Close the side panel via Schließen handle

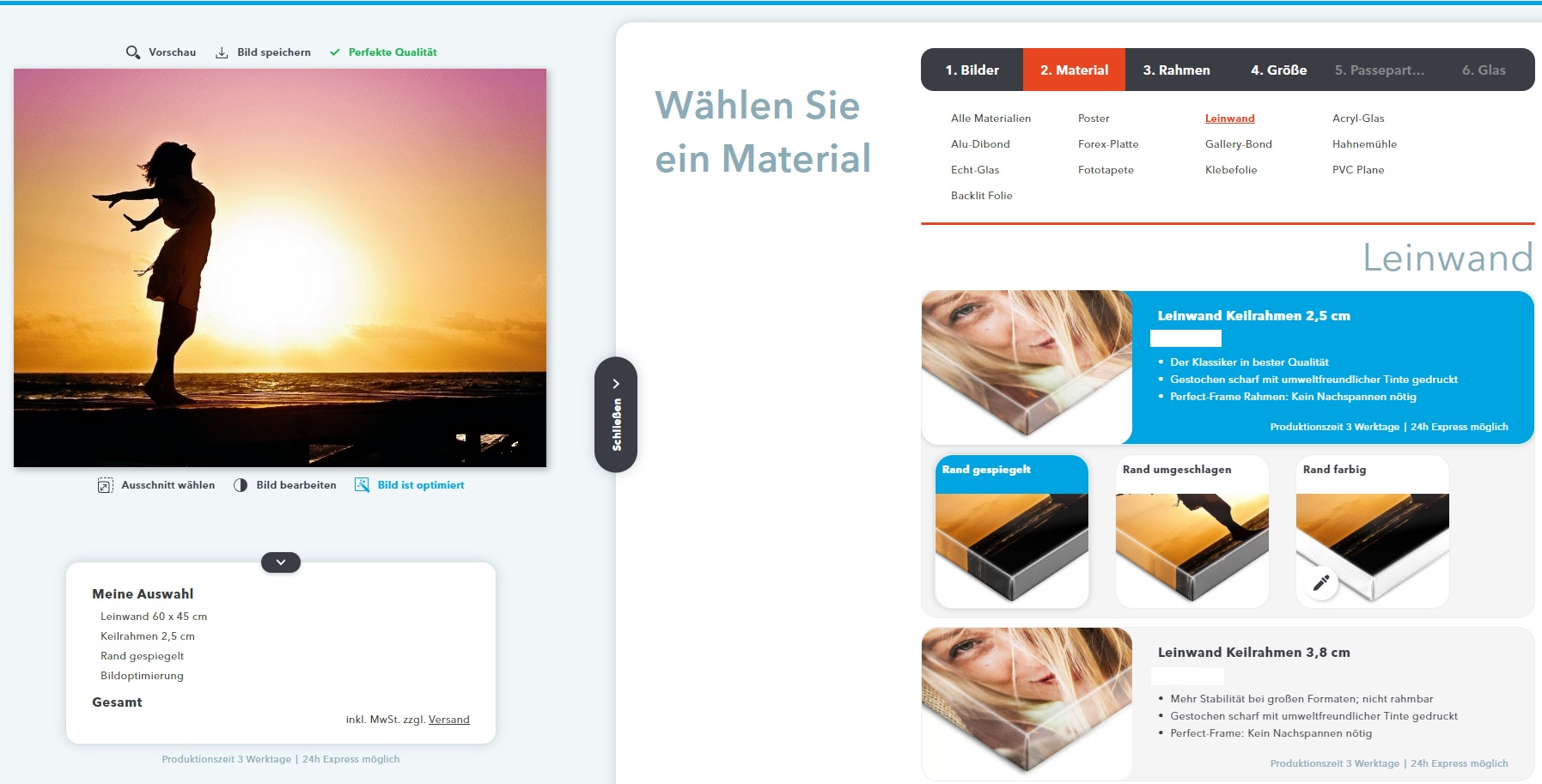point(616,415)
